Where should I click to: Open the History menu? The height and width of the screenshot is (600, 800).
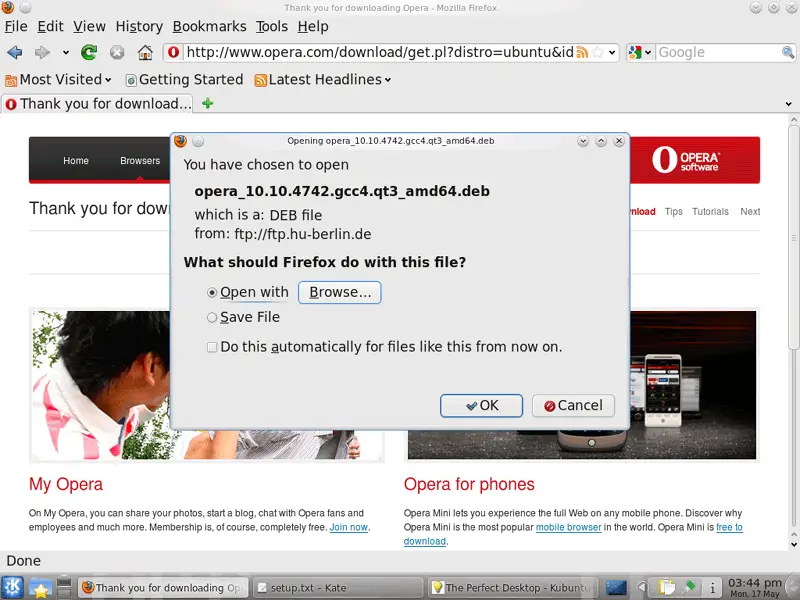click(x=138, y=26)
